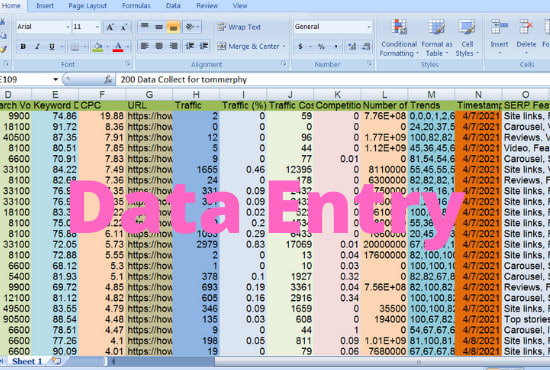Viewport: 550px width, 370px height.
Task: Switch to the Data tab
Action: [173, 6]
